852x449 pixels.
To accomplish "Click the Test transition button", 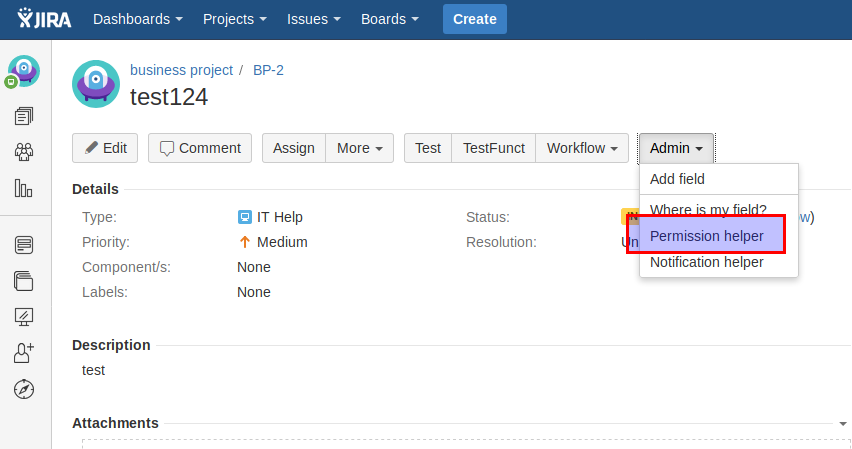I will point(428,148).
